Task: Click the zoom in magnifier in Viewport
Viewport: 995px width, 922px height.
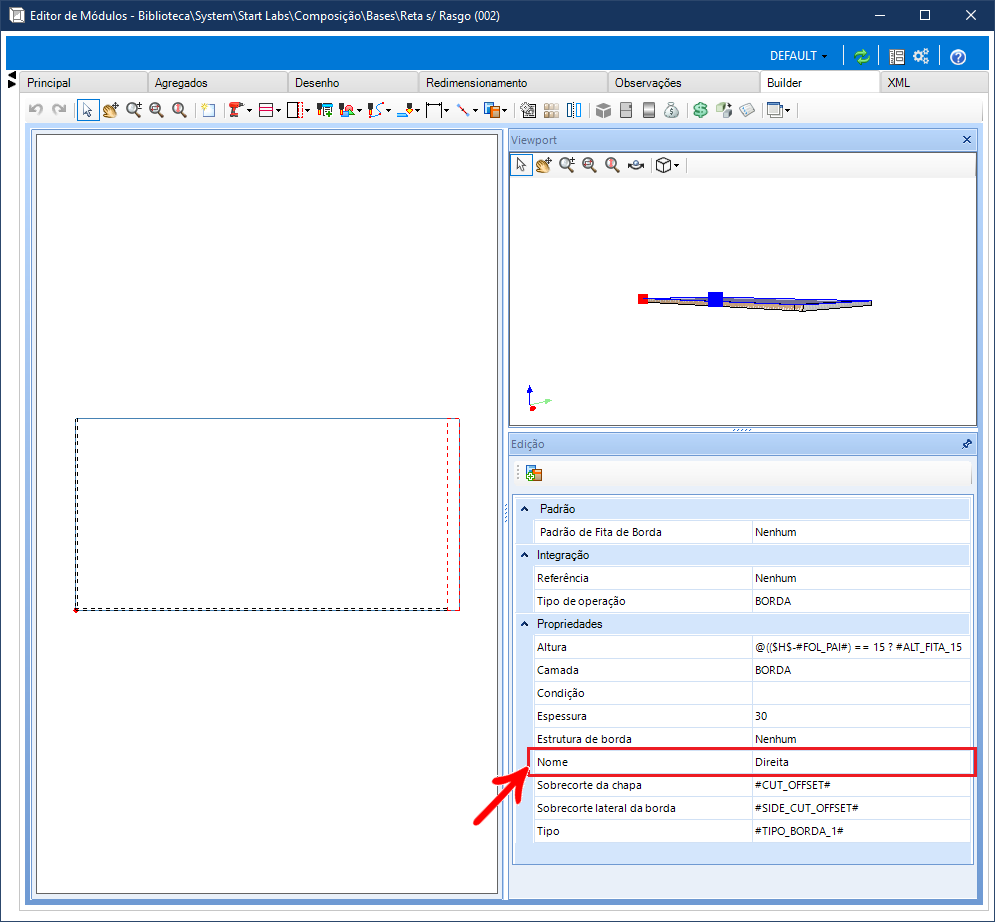Action: pyautogui.click(x=567, y=165)
